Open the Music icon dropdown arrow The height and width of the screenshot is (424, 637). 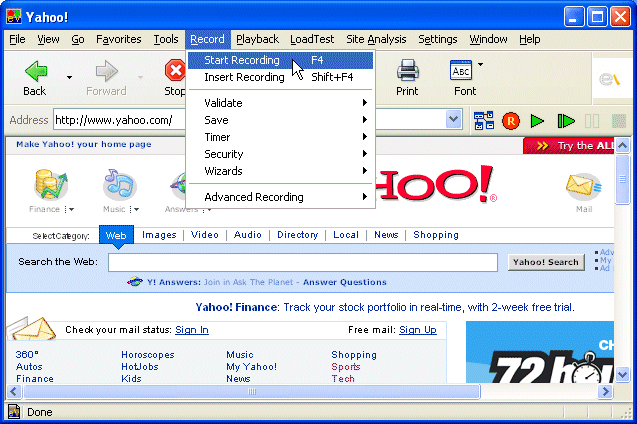coord(136,210)
